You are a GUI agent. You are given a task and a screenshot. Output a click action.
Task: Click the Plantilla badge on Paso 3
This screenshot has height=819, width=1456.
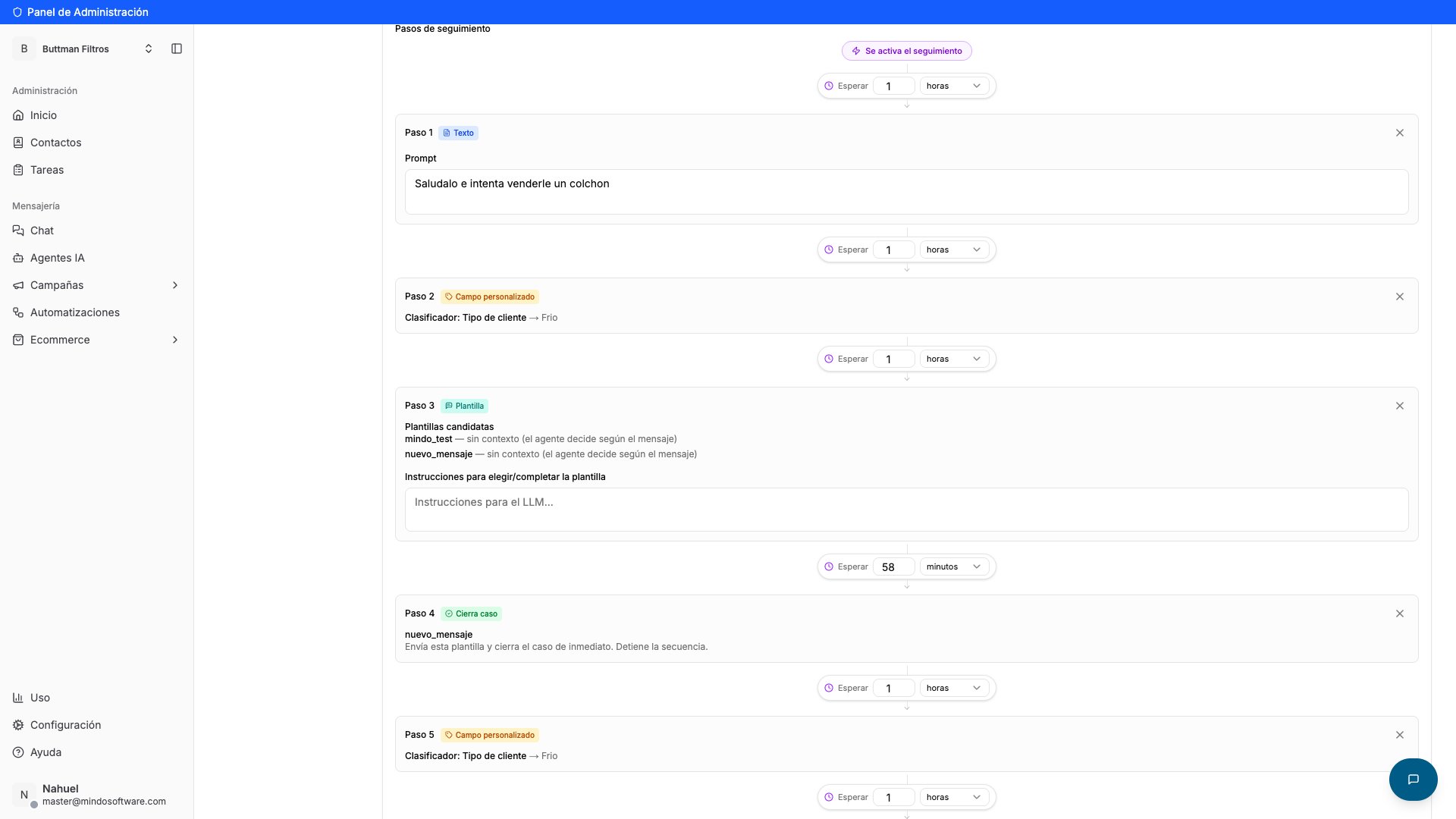coord(464,406)
